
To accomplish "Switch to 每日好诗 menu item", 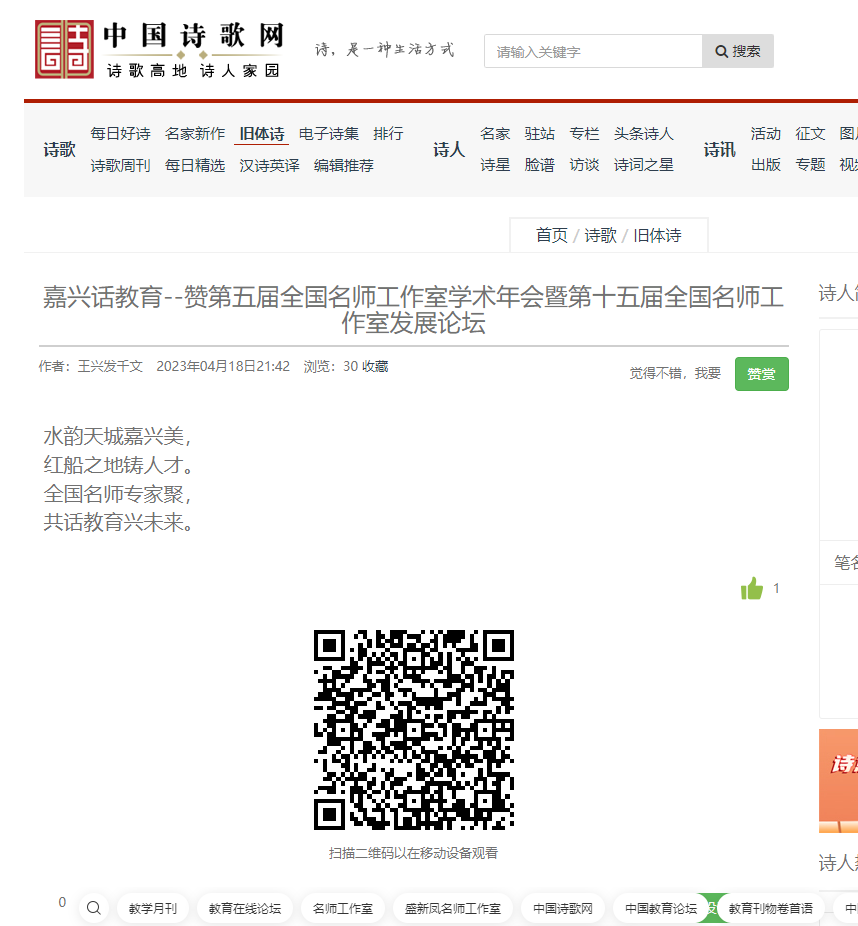I will click(x=120, y=133).
